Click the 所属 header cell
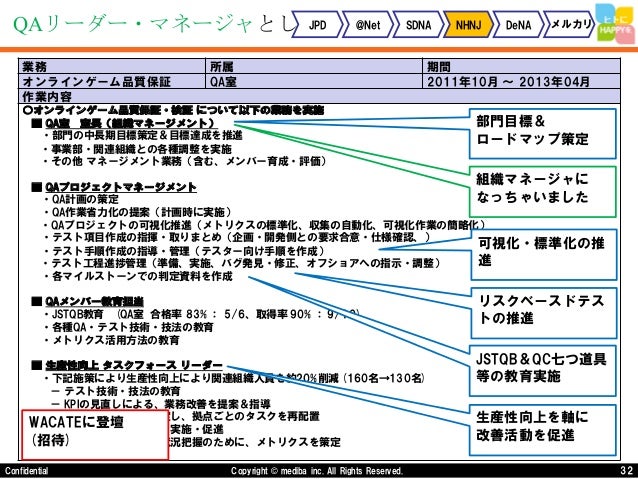Viewport: 638px width, 479px height. [314, 66]
